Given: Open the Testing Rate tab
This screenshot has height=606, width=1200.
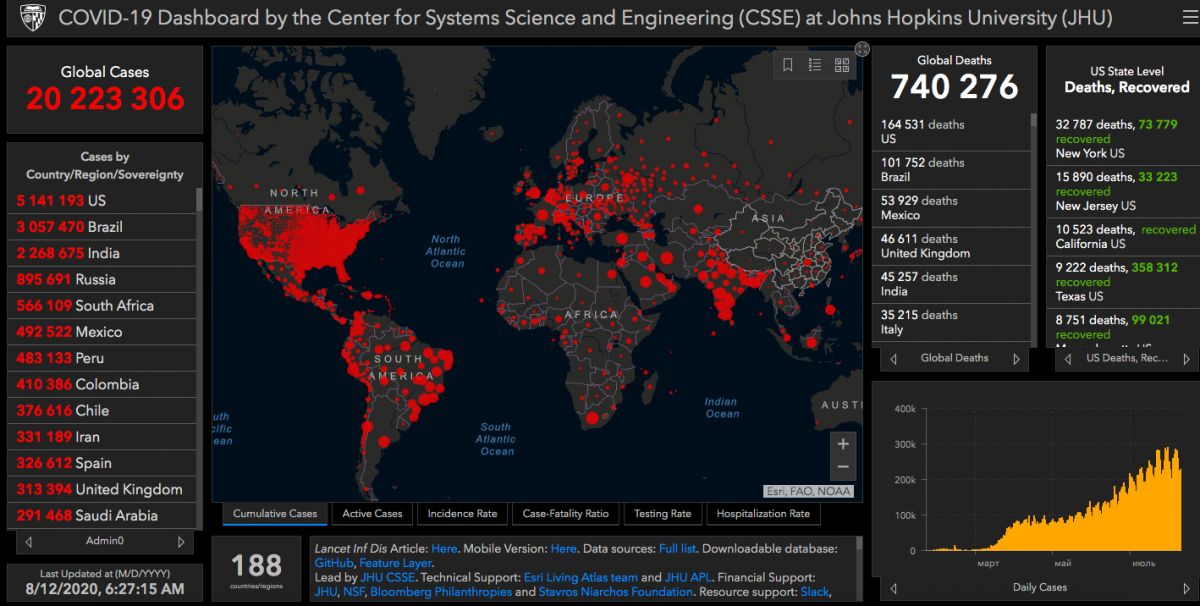Looking at the screenshot, I should click(662, 514).
